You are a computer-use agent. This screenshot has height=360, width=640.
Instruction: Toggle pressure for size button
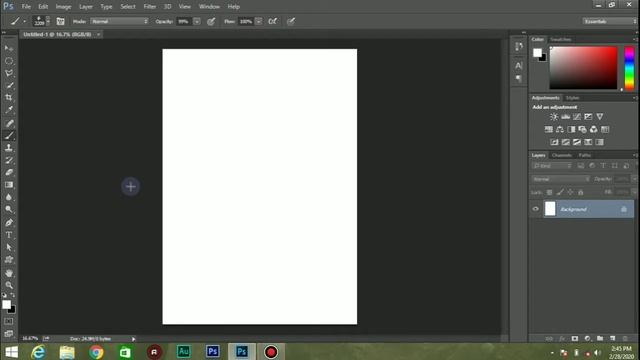click(291, 21)
